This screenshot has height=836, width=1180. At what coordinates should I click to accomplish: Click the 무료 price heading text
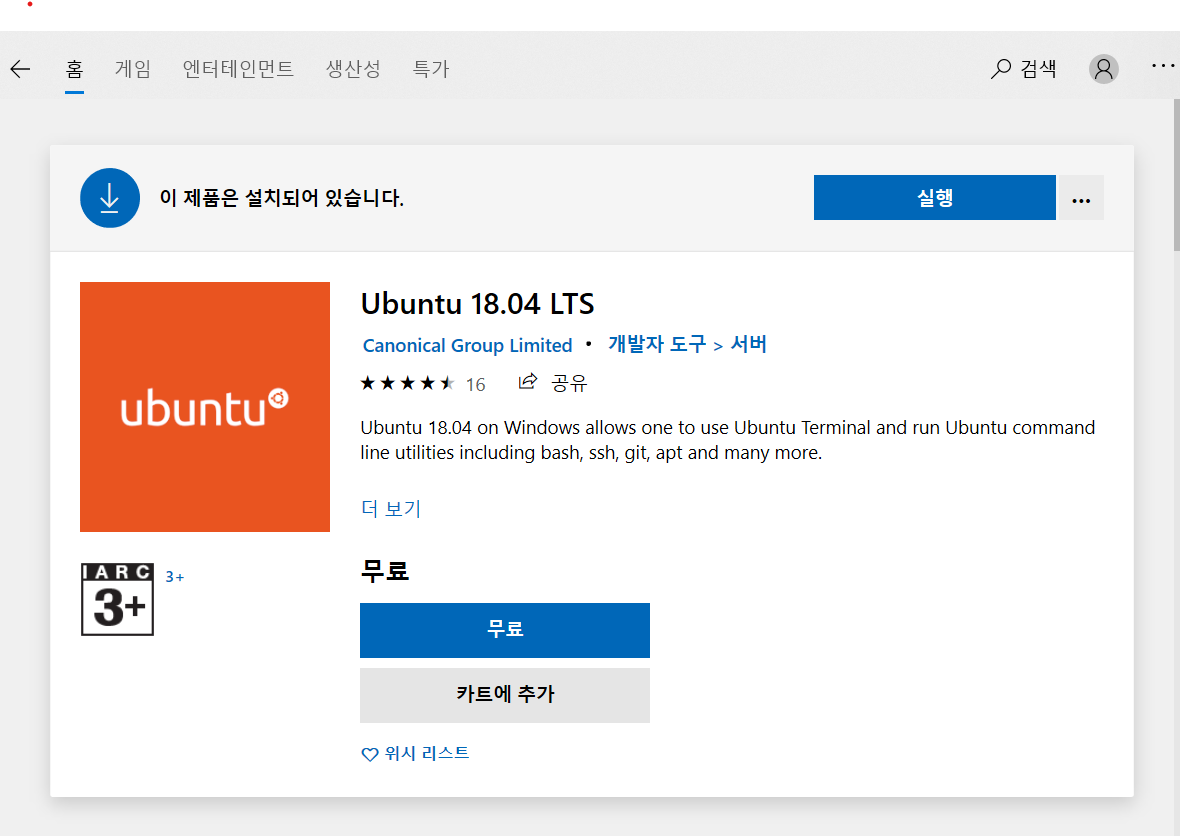(385, 571)
